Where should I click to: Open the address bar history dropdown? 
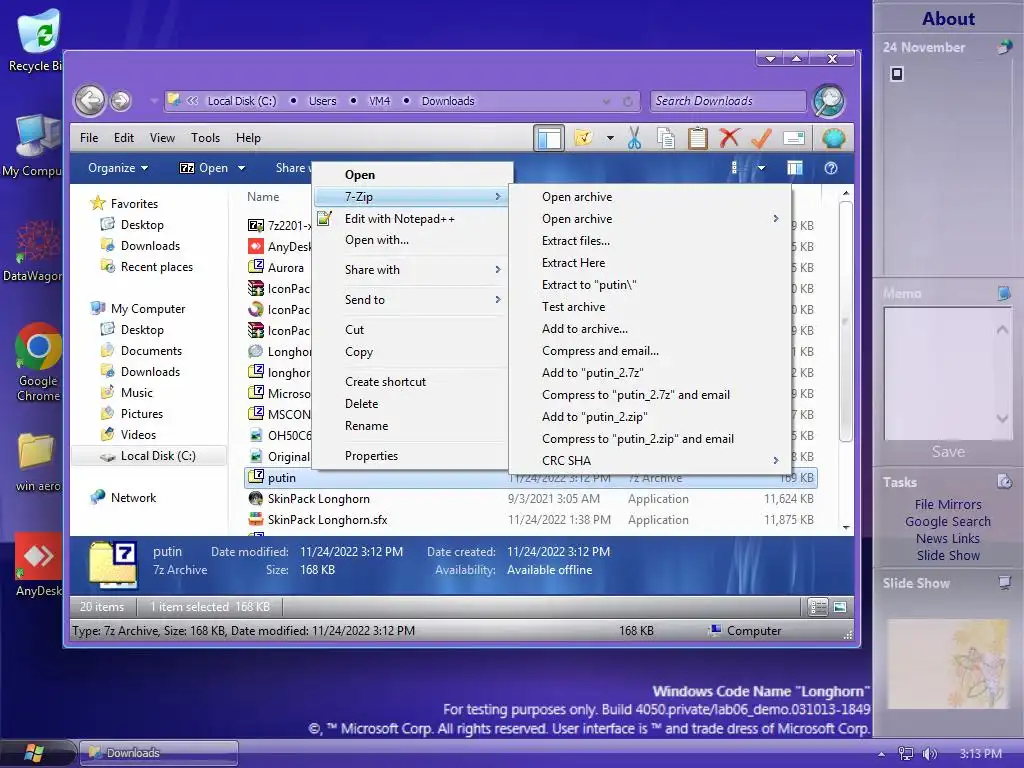[x=607, y=101]
